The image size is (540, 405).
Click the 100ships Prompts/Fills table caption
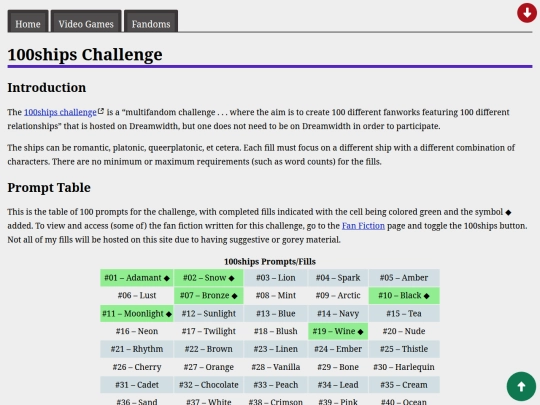[270, 262]
